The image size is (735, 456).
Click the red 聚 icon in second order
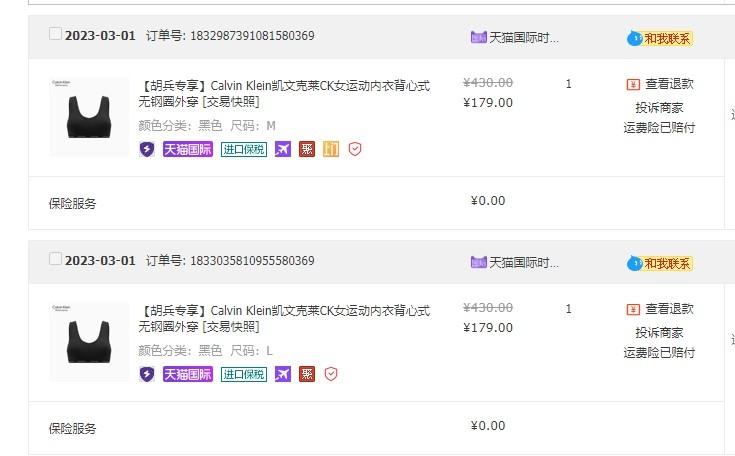point(307,374)
